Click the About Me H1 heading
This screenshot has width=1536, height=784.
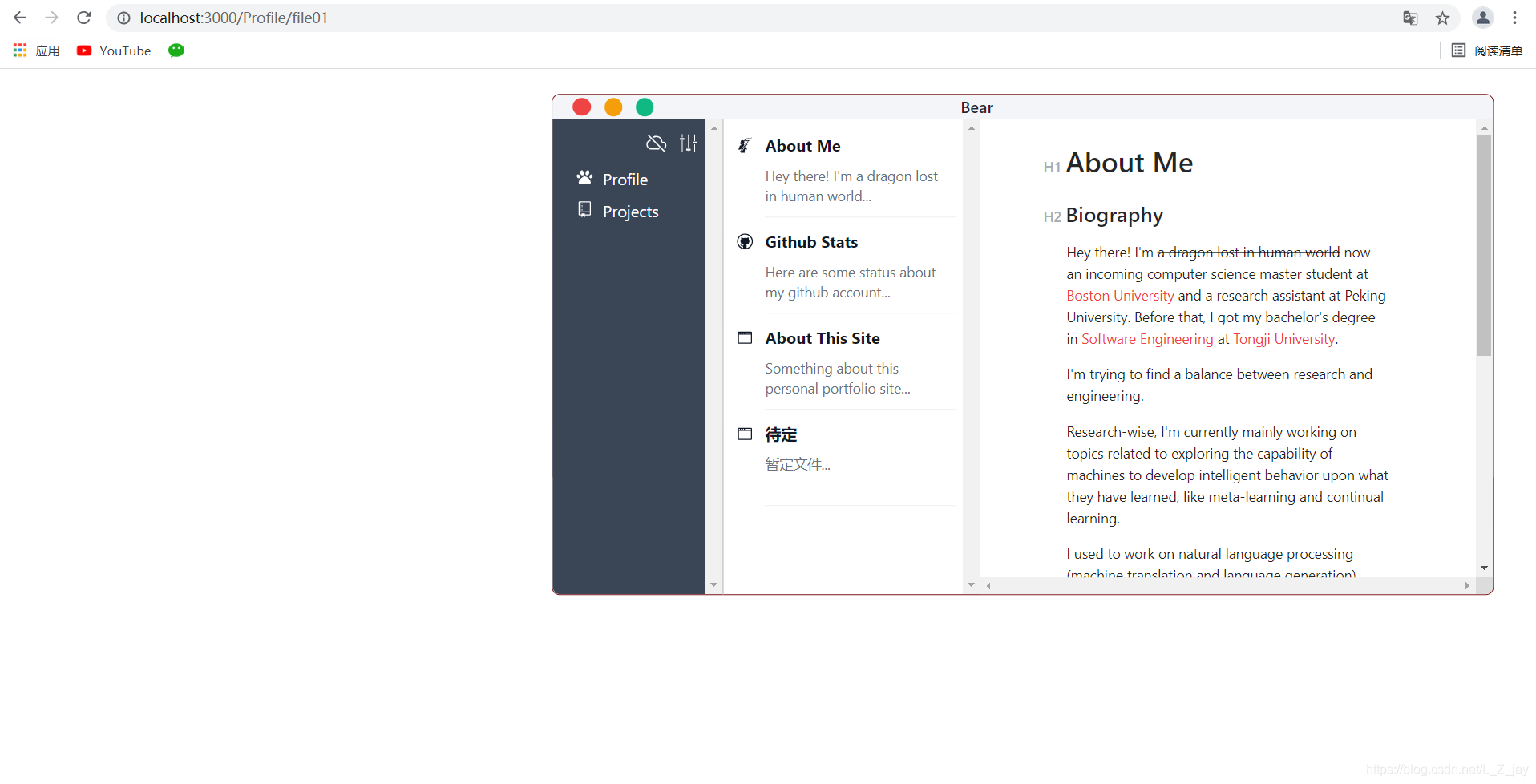(x=1129, y=163)
